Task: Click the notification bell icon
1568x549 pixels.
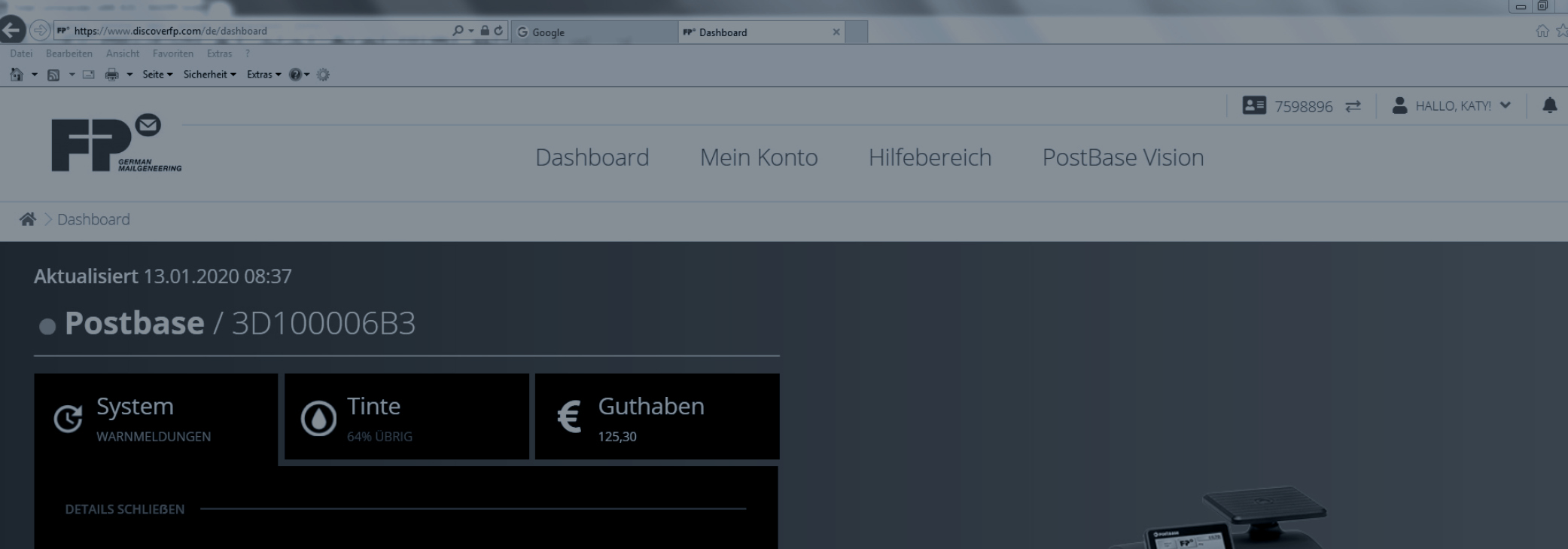Action: pyautogui.click(x=1549, y=105)
